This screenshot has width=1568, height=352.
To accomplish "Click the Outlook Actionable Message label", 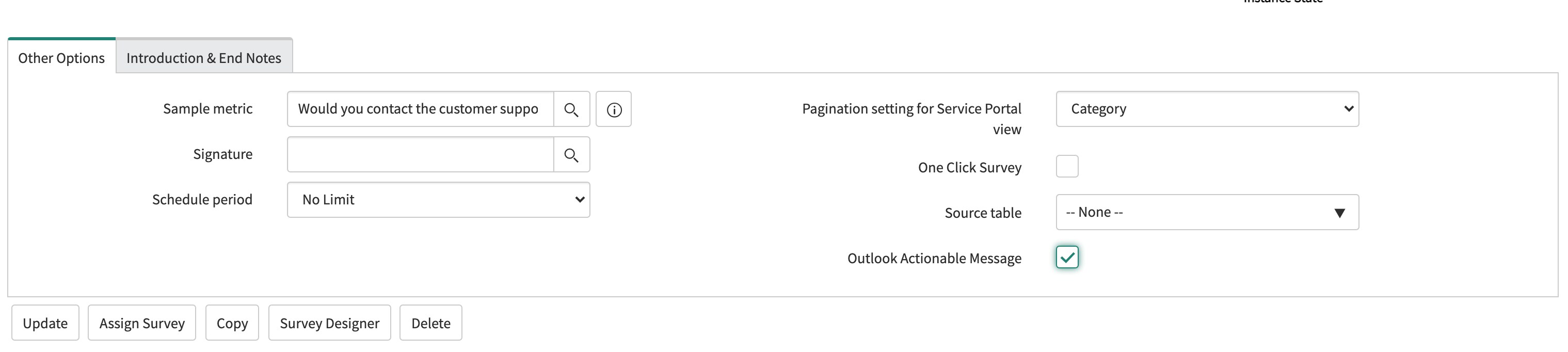I will click(934, 258).
